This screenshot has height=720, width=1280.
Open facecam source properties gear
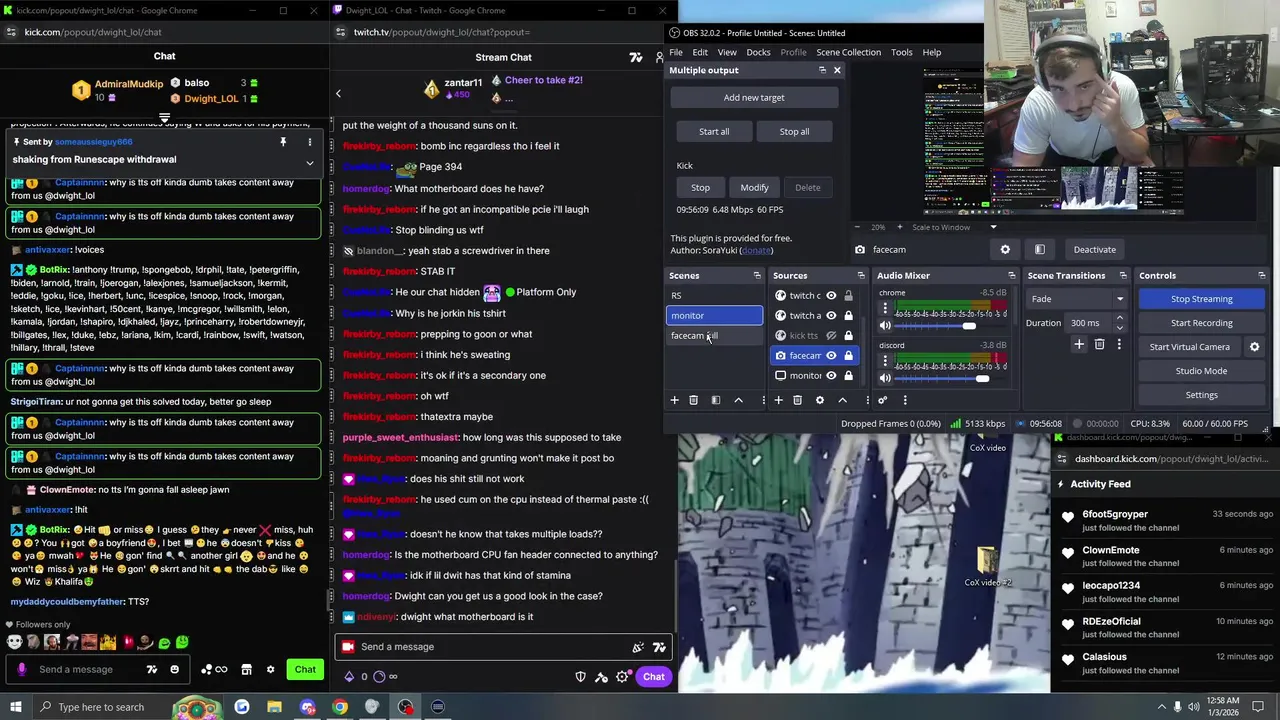(x=1005, y=250)
